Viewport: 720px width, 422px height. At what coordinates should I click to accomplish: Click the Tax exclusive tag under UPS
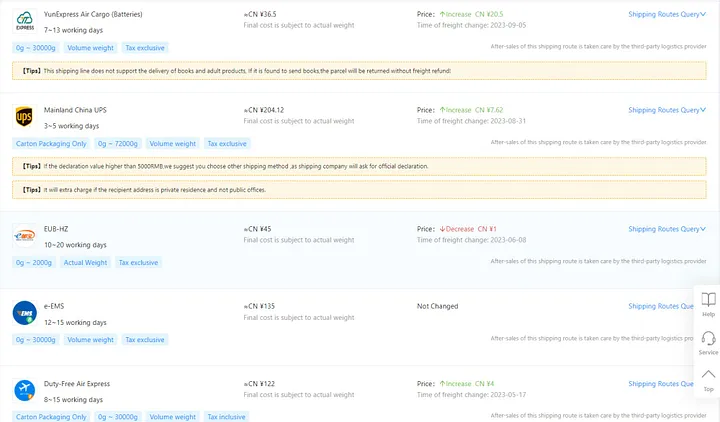point(227,144)
